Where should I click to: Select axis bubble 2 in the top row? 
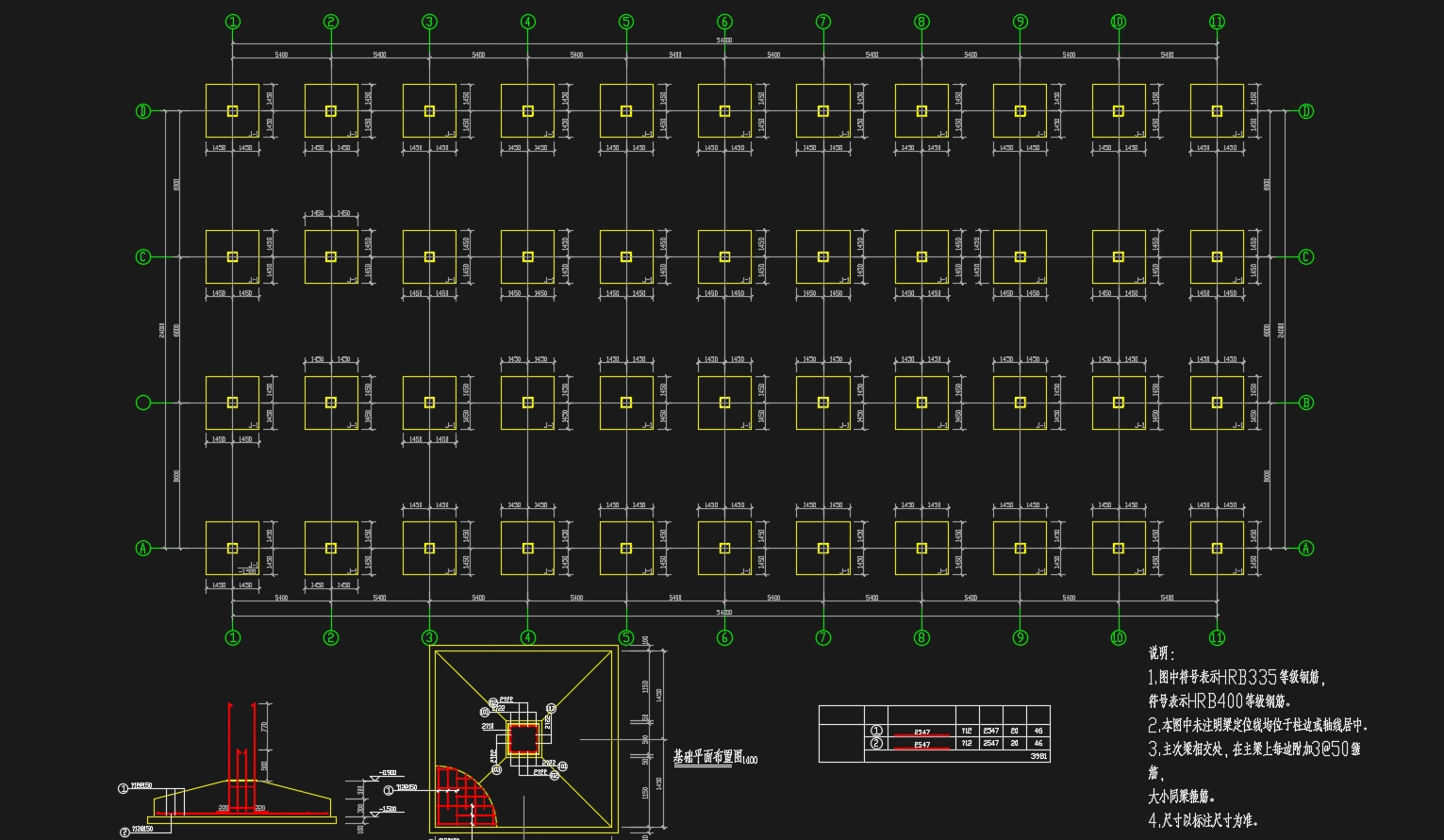pos(331,22)
